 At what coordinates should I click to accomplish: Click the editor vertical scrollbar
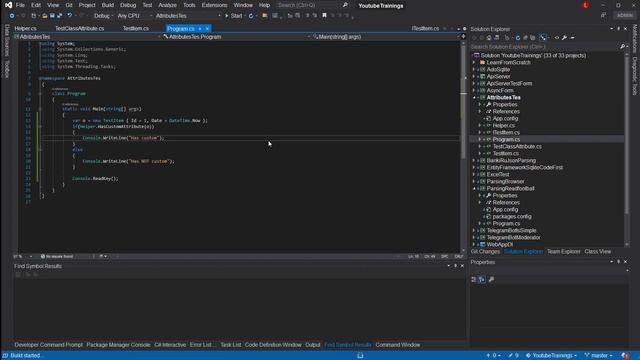463,146
